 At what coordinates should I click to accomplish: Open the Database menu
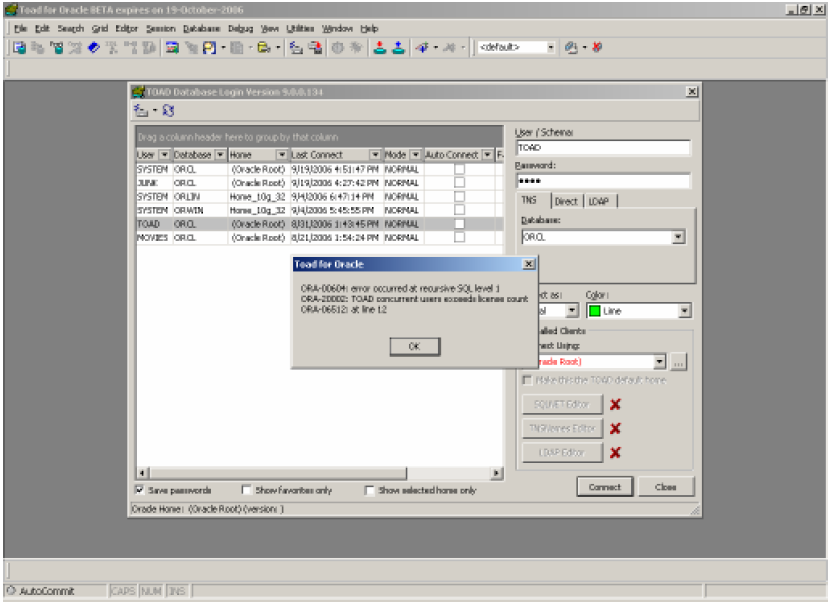coord(201,29)
